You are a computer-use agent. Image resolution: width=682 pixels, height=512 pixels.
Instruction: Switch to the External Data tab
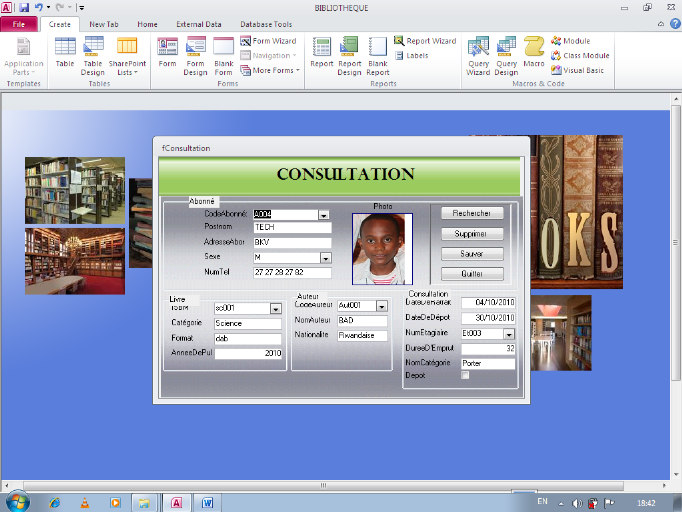tap(197, 24)
